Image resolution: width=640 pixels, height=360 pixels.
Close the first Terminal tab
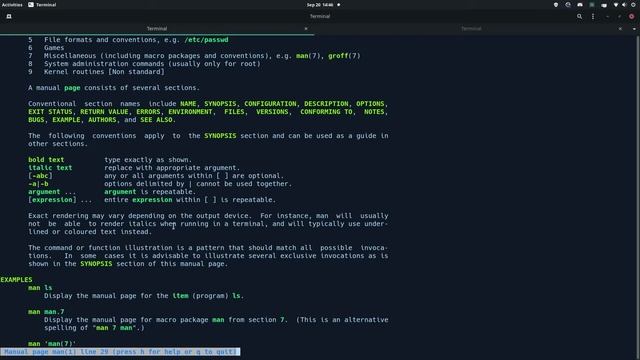(x=306, y=29)
